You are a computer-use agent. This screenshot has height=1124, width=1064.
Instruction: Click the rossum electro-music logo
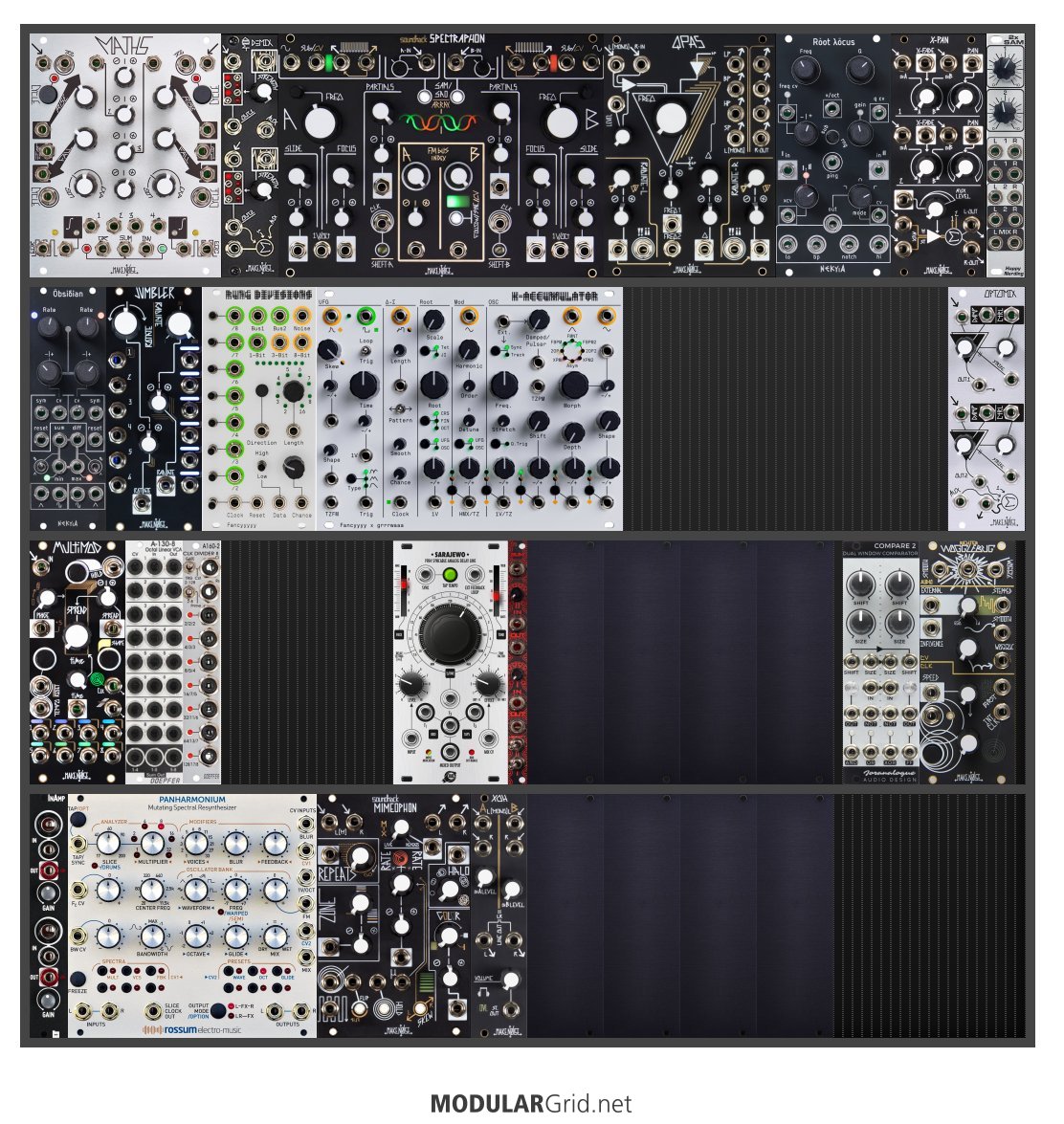(191, 1029)
